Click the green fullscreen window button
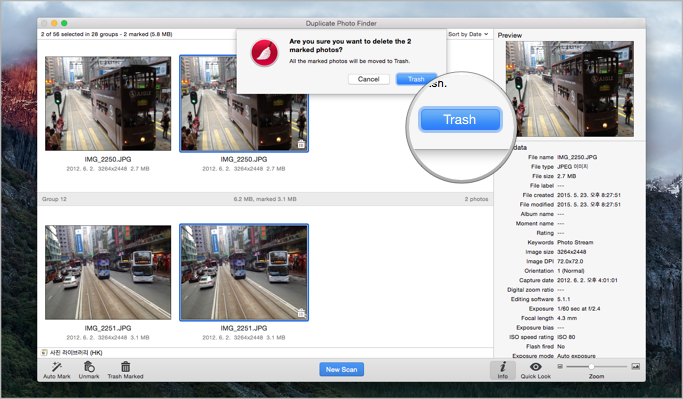Image resolution: width=683 pixels, height=399 pixels. (x=64, y=23)
